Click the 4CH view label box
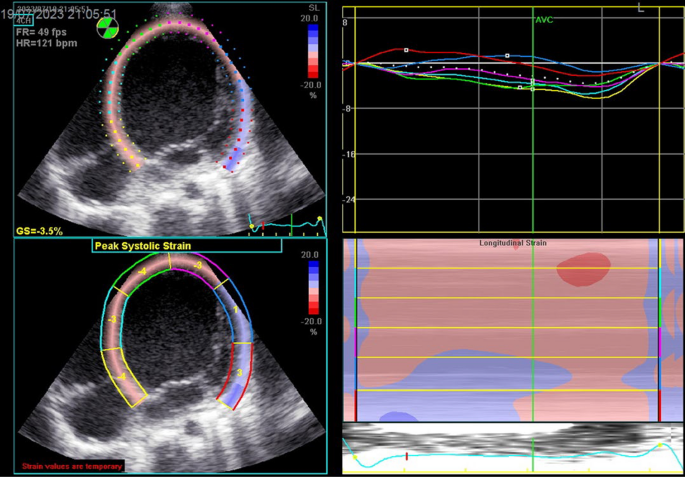 tap(24, 20)
